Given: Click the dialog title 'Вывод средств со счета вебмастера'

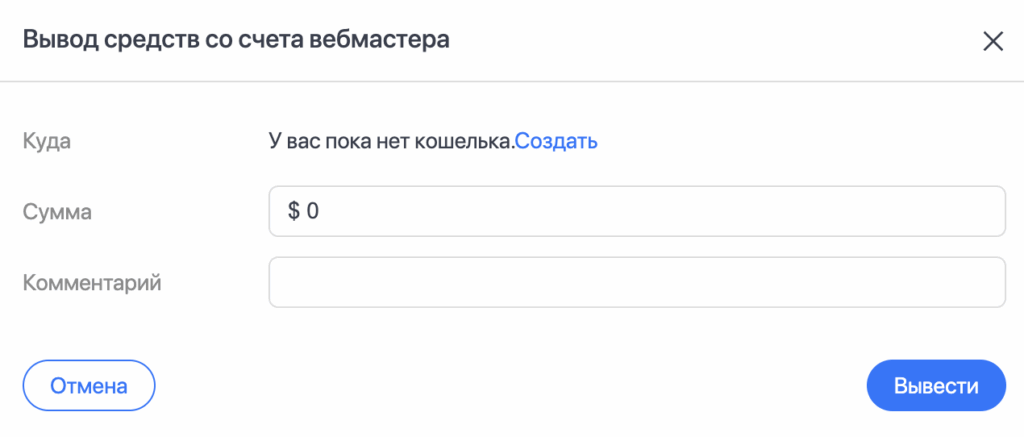Looking at the screenshot, I should pos(236,40).
